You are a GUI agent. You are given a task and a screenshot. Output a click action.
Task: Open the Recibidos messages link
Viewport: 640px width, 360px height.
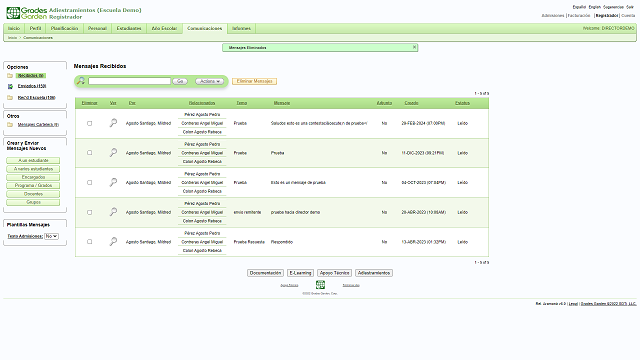tap(31, 76)
